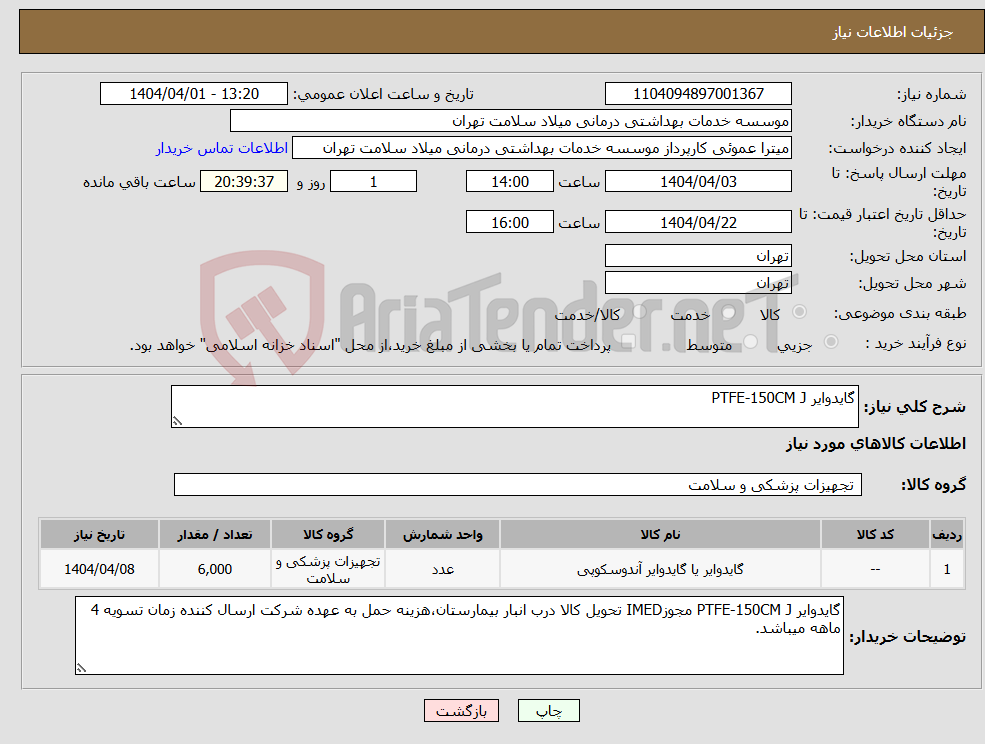985x744 pixels.
Task: Click the quantity cell 6,000
Action: pos(215,569)
